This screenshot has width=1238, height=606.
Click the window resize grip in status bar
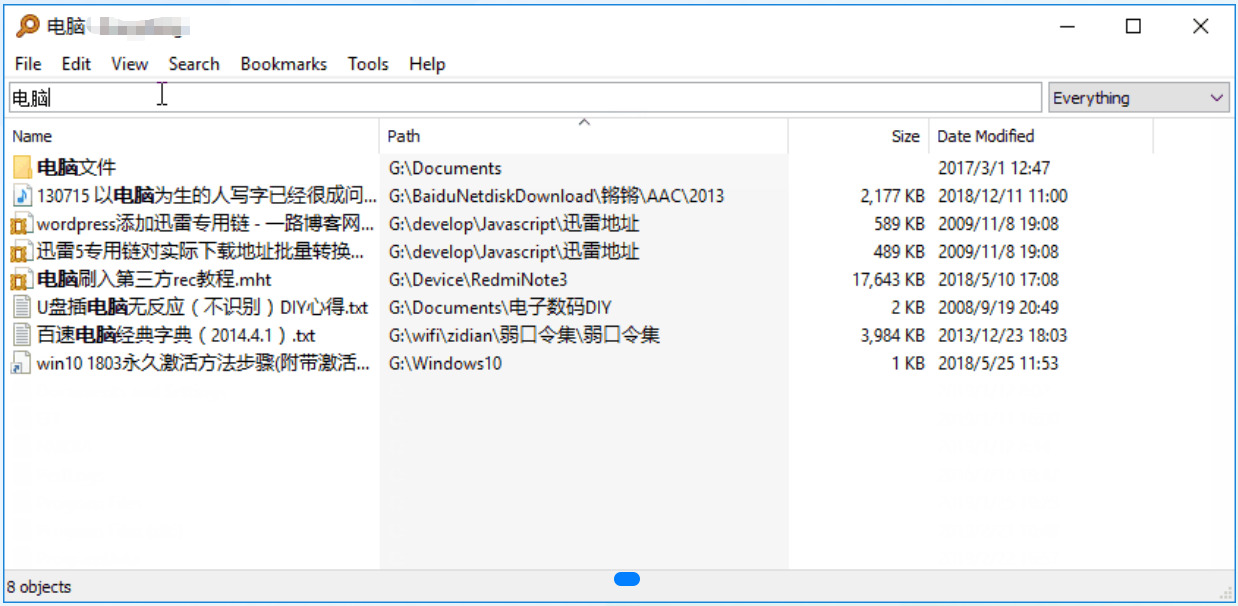(1224, 591)
